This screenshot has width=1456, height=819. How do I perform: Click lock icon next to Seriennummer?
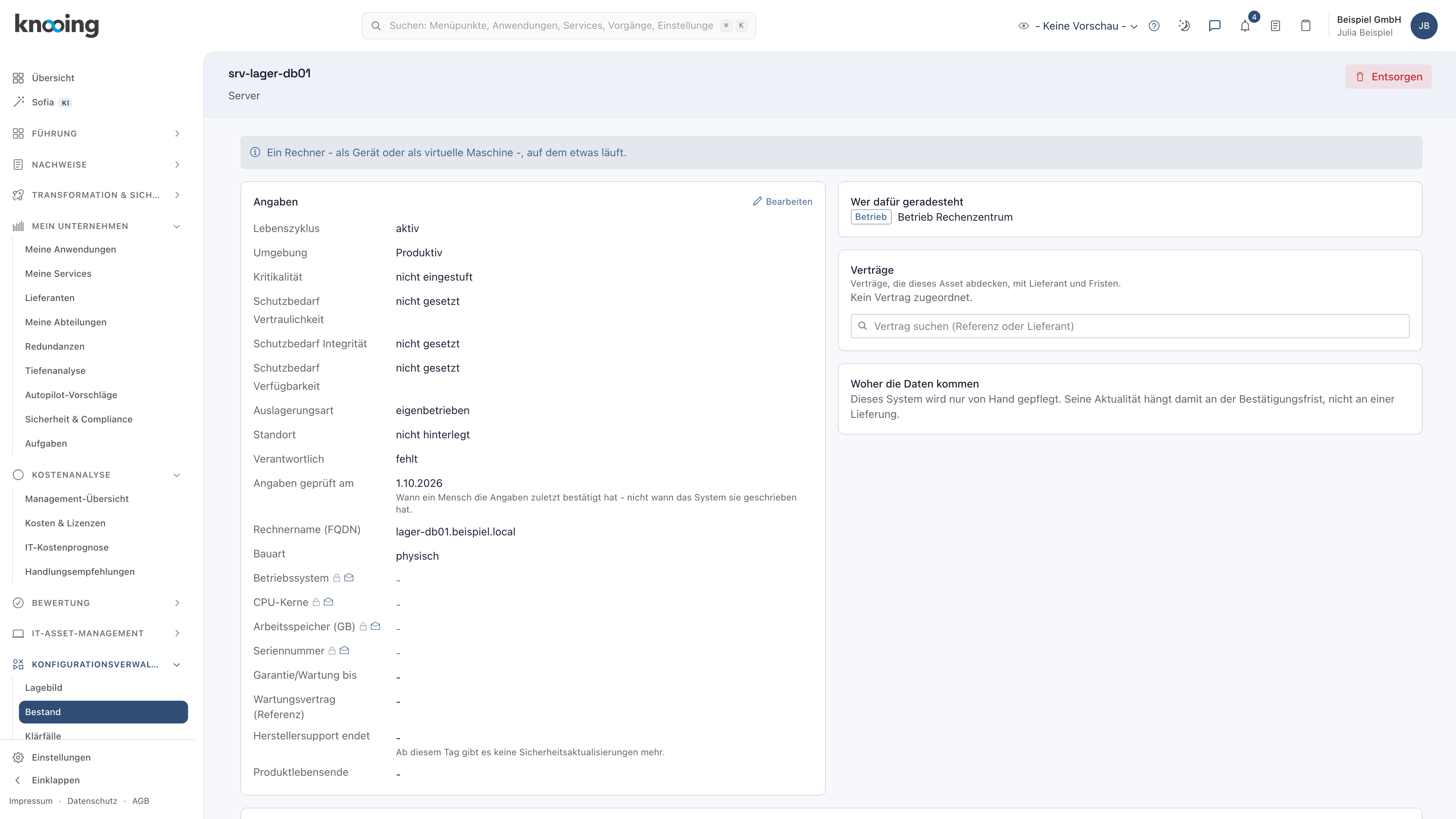click(333, 651)
